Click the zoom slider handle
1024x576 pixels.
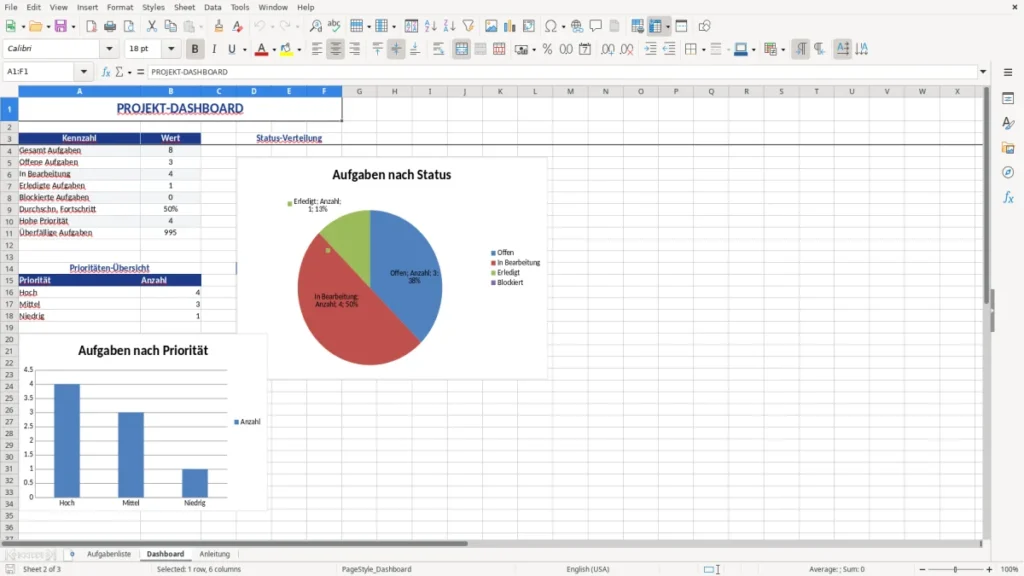(955, 569)
